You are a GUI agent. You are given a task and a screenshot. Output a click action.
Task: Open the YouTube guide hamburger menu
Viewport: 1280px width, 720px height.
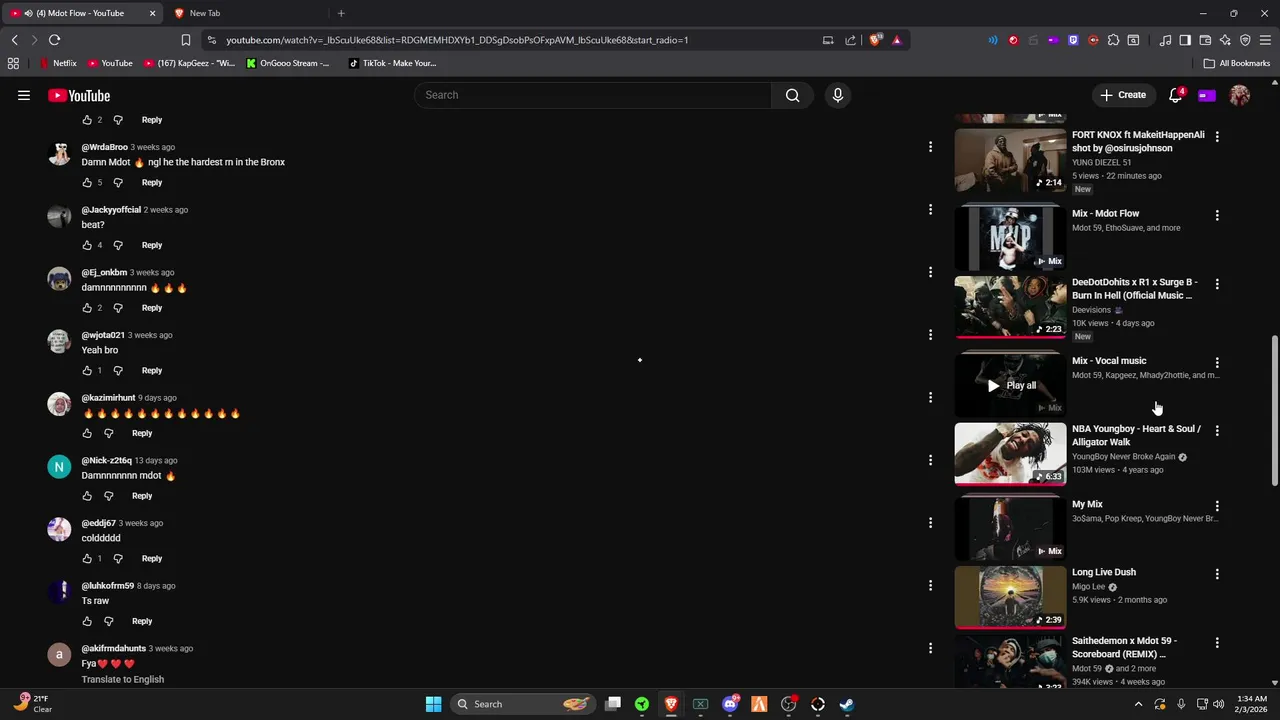click(x=24, y=95)
